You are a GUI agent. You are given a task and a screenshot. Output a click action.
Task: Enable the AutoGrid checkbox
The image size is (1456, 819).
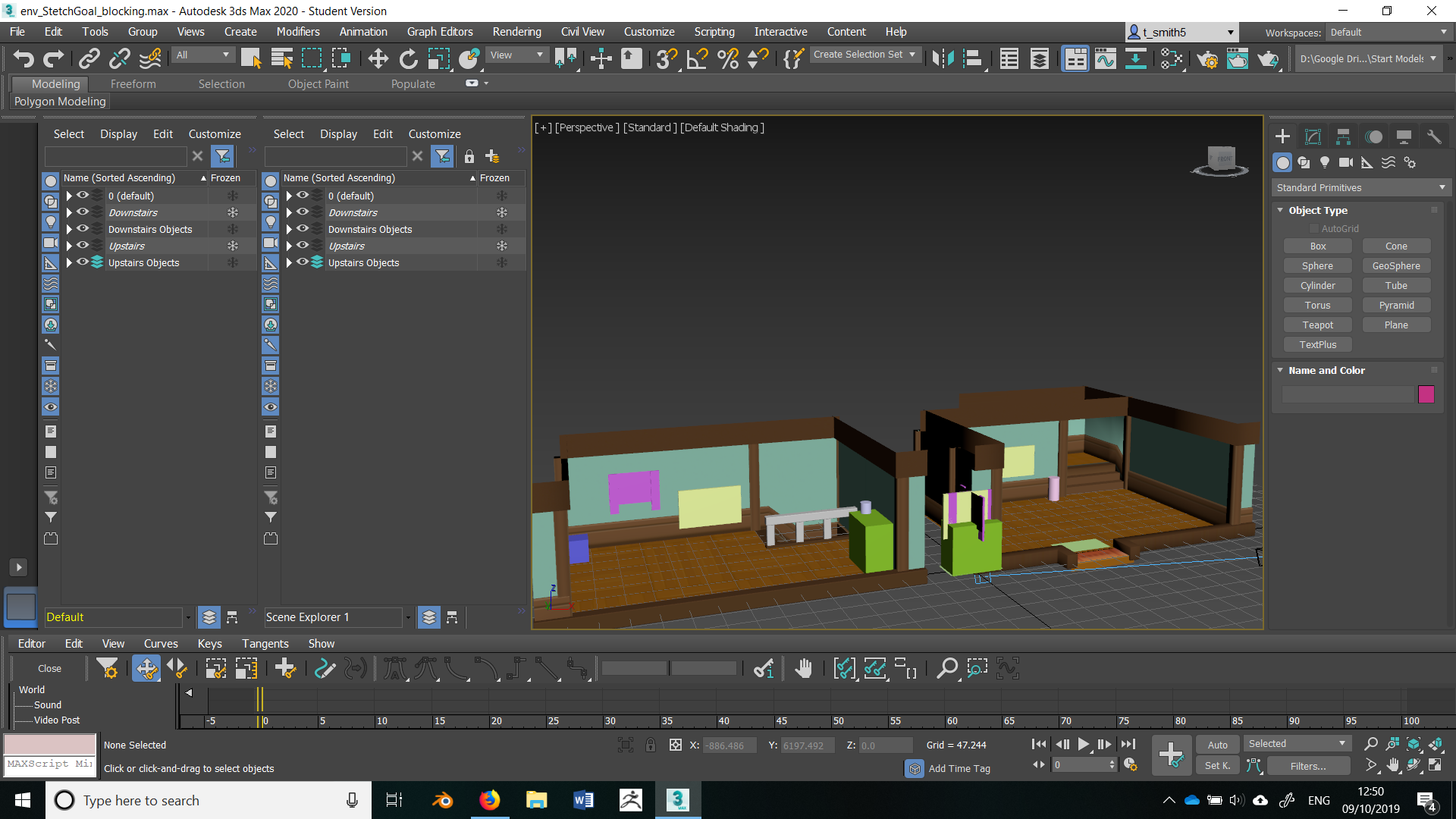coord(1314,229)
